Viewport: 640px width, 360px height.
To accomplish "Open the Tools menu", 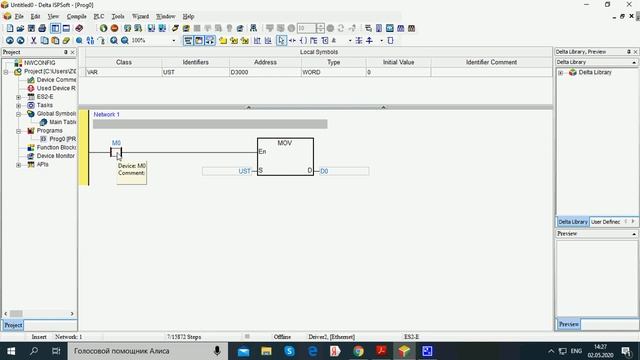I will point(118,16).
